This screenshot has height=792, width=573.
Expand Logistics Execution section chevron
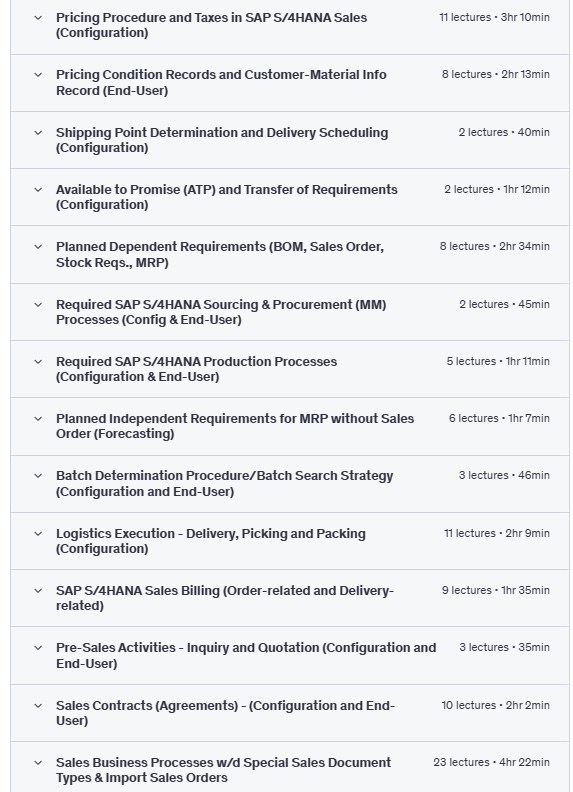pyautogui.click(x=38, y=534)
